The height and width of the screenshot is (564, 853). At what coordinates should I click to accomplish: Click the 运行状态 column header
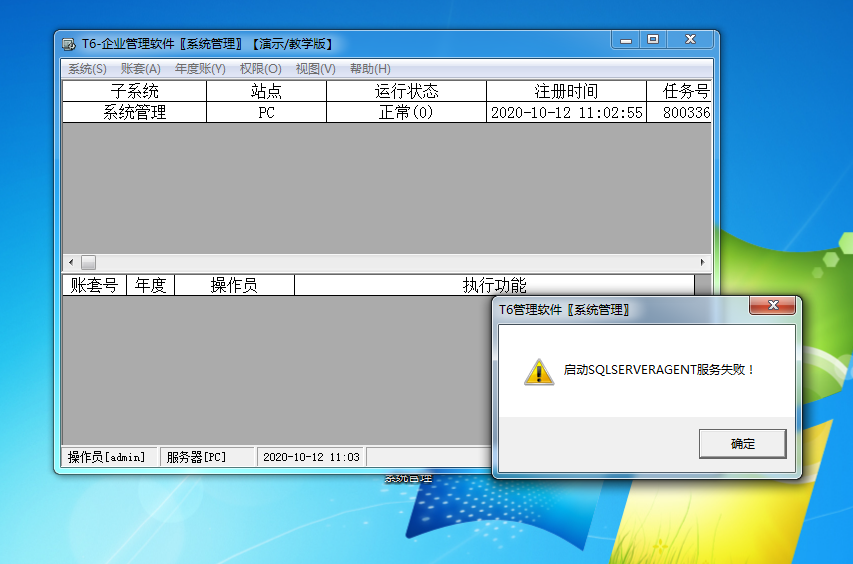(406, 91)
